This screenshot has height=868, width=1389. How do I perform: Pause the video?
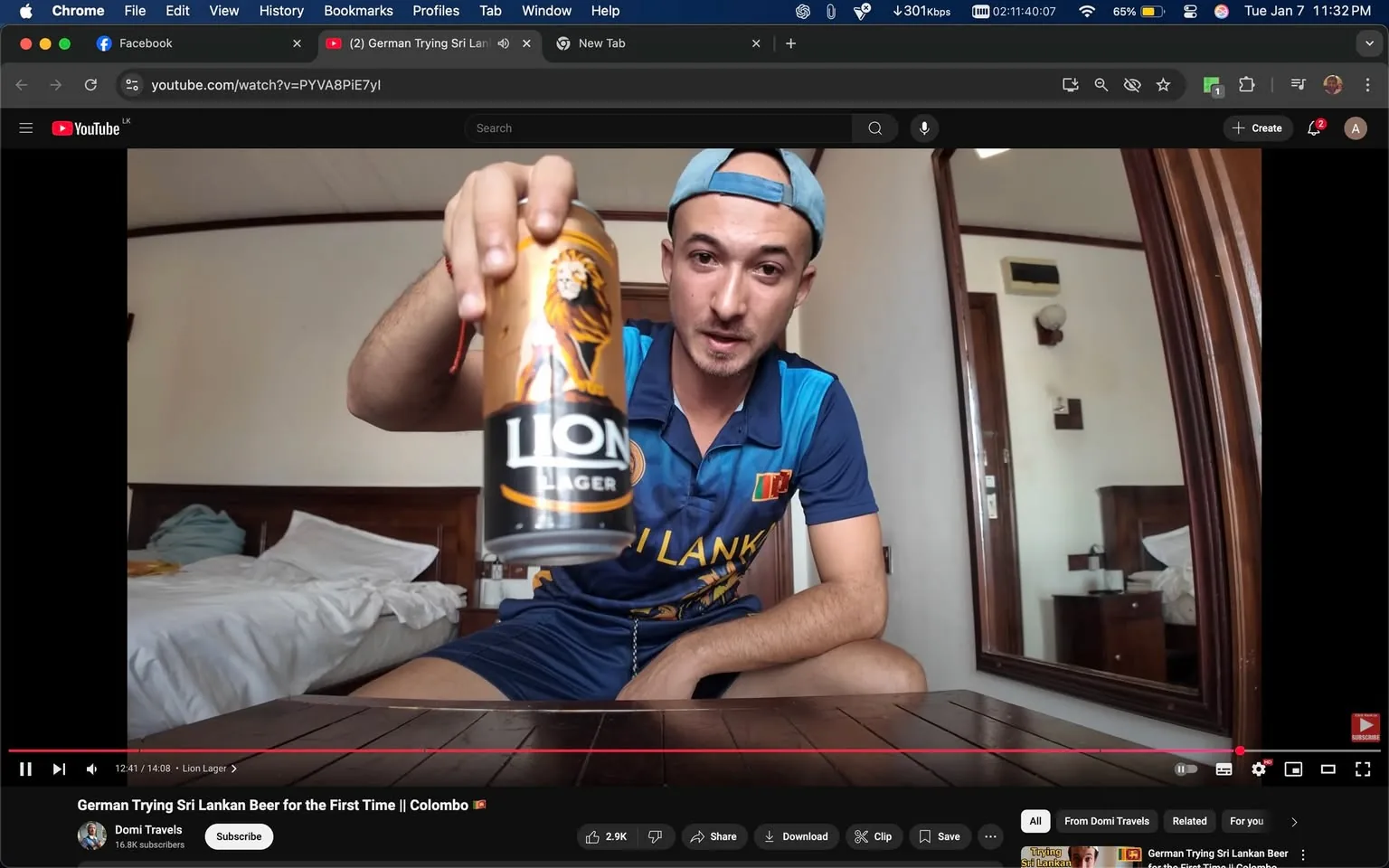[25, 769]
